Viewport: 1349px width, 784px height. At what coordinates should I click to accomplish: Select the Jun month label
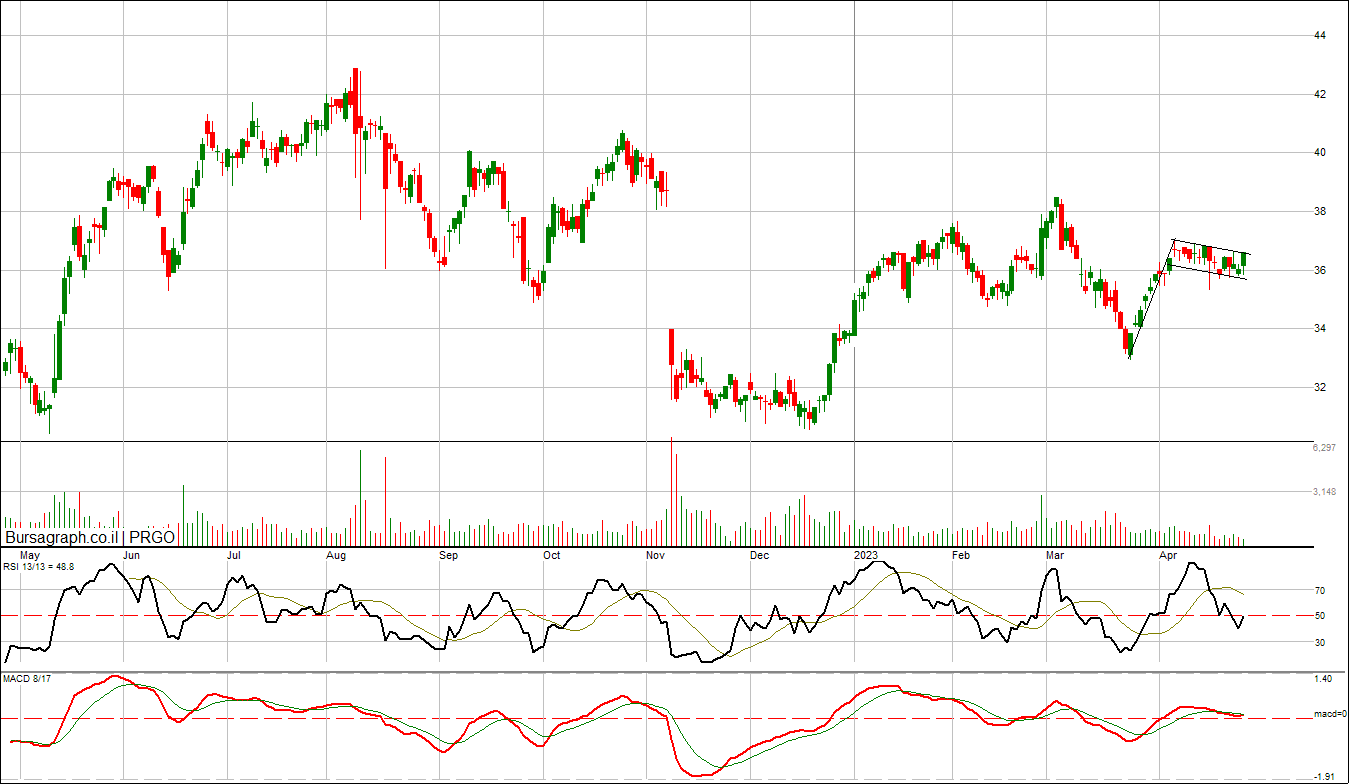point(131,555)
